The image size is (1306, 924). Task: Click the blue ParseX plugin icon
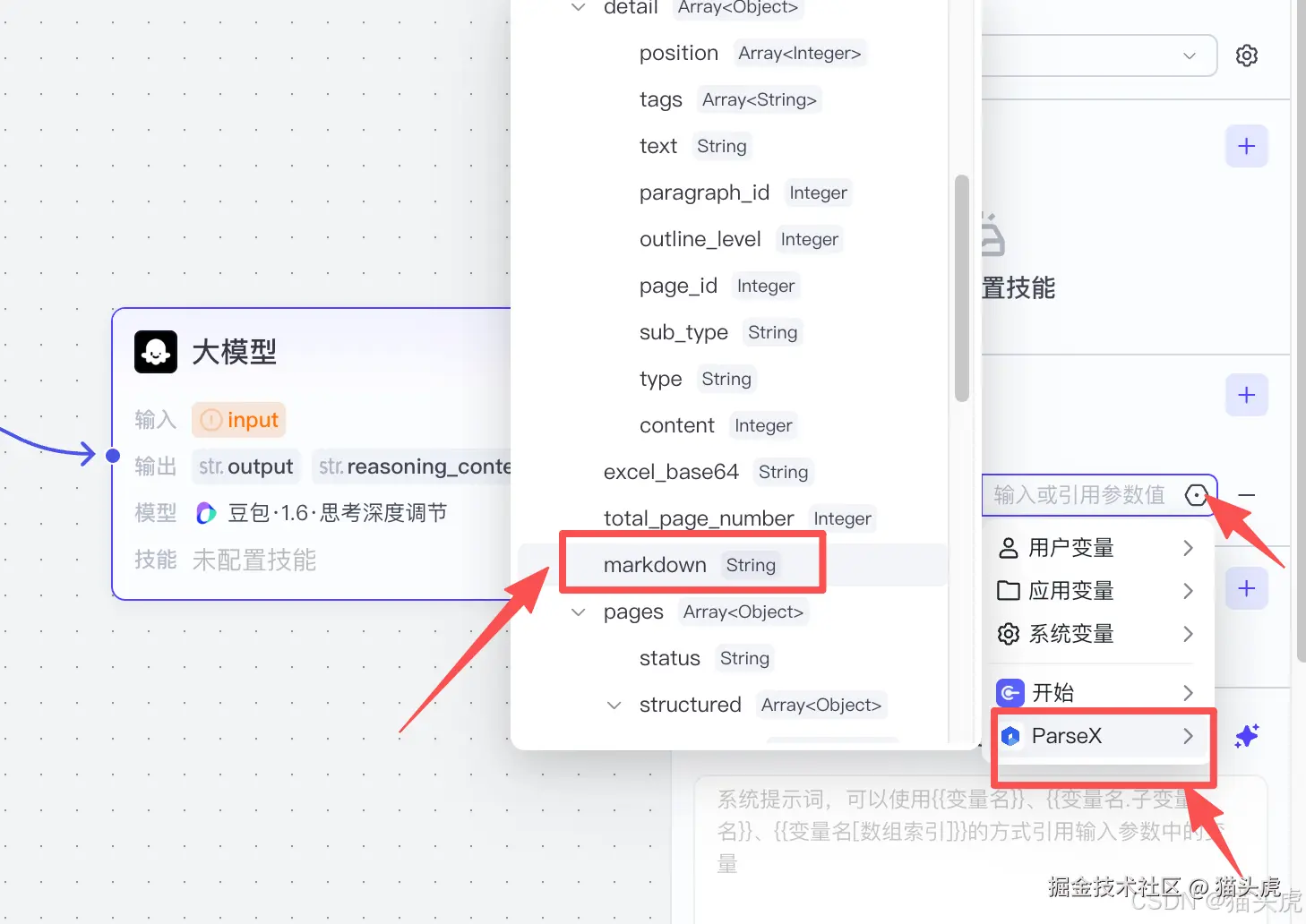tap(1010, 735)
